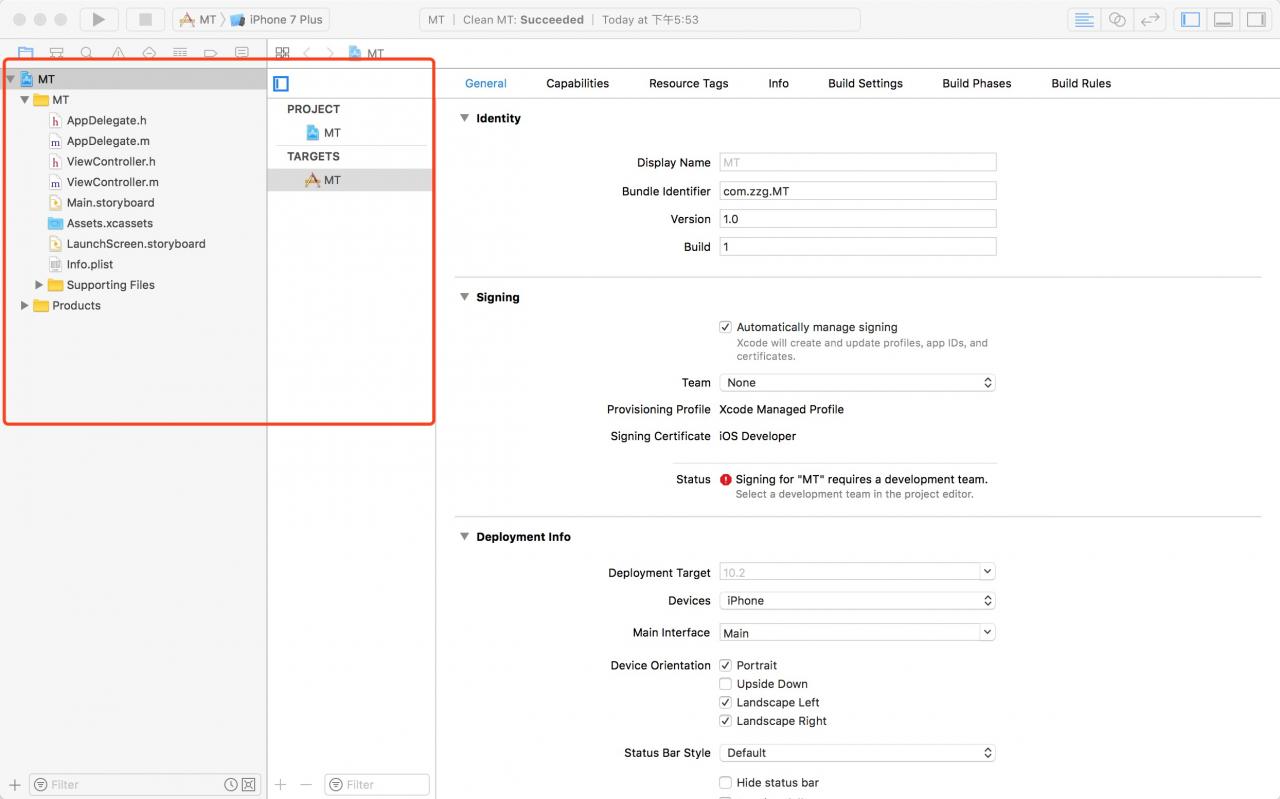Image resolution: width=1280 pixels, height=799 pixels.
Task: Switch to the Capabilities tab
Action: tap(577, 83)
